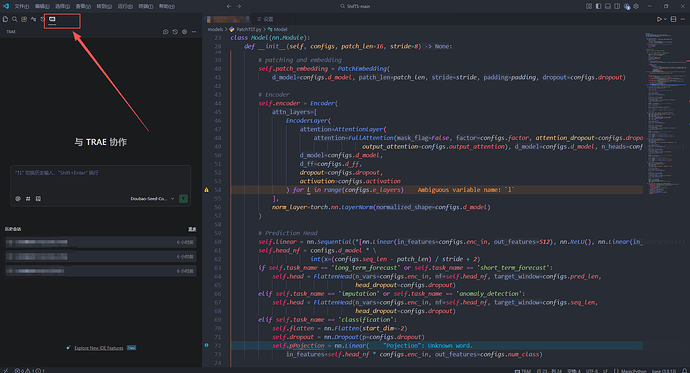690x373 pixels.
Task: Click the remote indicator in status bar corner
Action: coord(5,370)
